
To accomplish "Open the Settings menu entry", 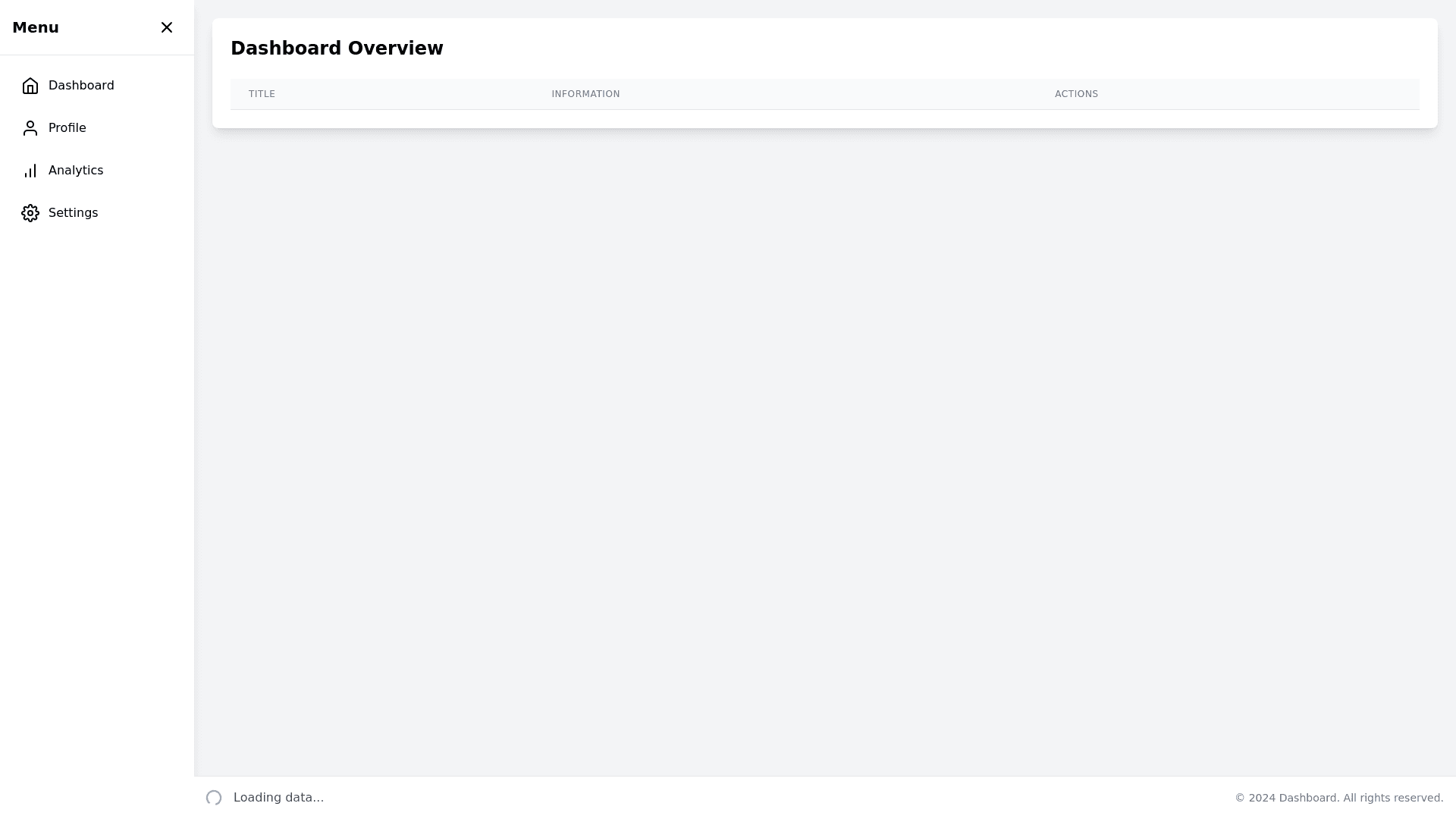I will [74, 213].
